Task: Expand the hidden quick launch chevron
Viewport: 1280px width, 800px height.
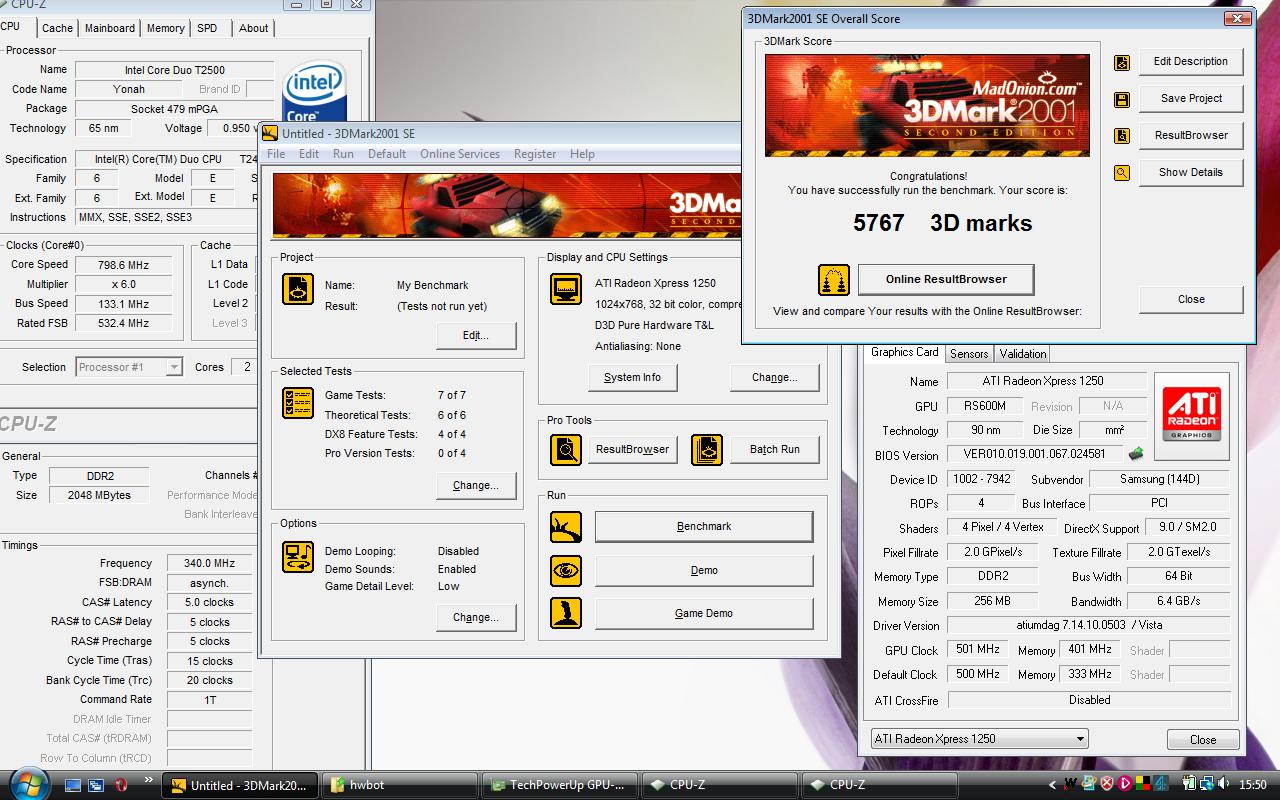Action: (149, 780)
